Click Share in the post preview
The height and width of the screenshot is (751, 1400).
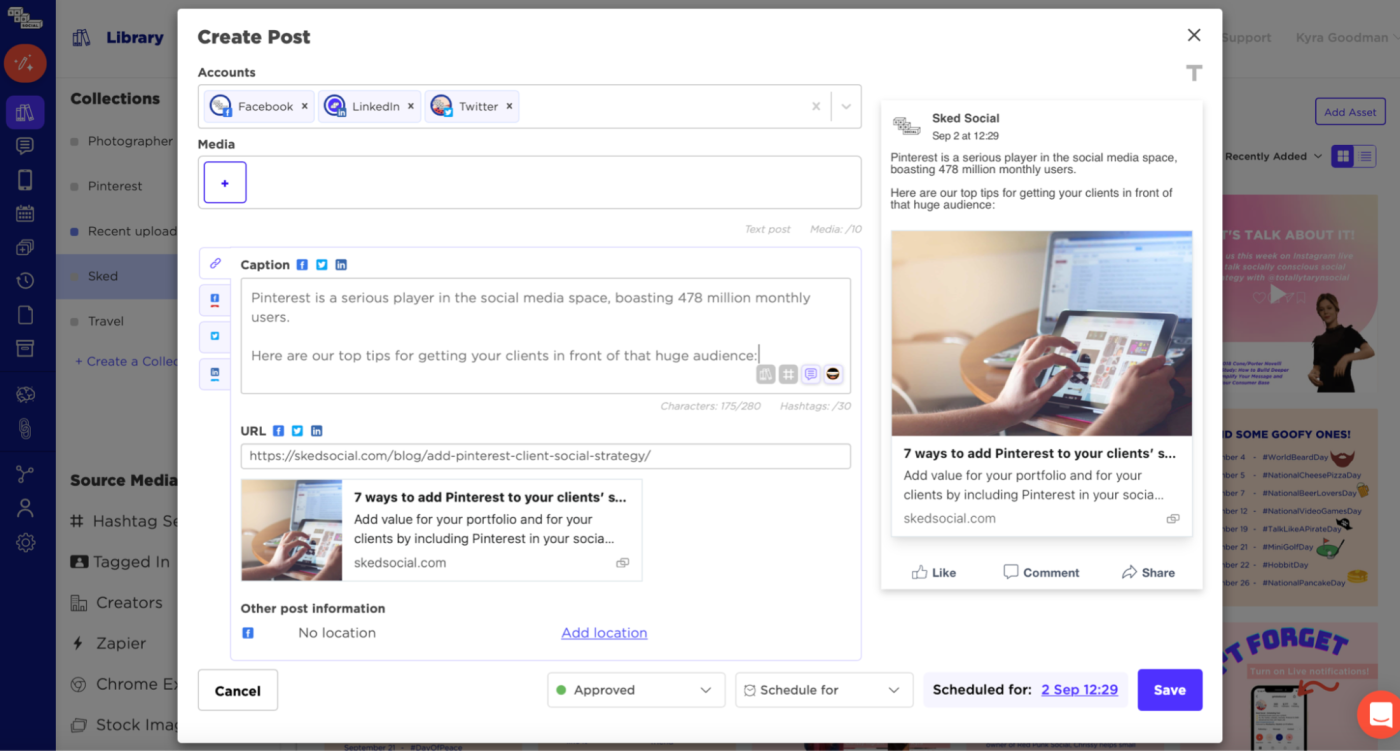point(1148,573)
